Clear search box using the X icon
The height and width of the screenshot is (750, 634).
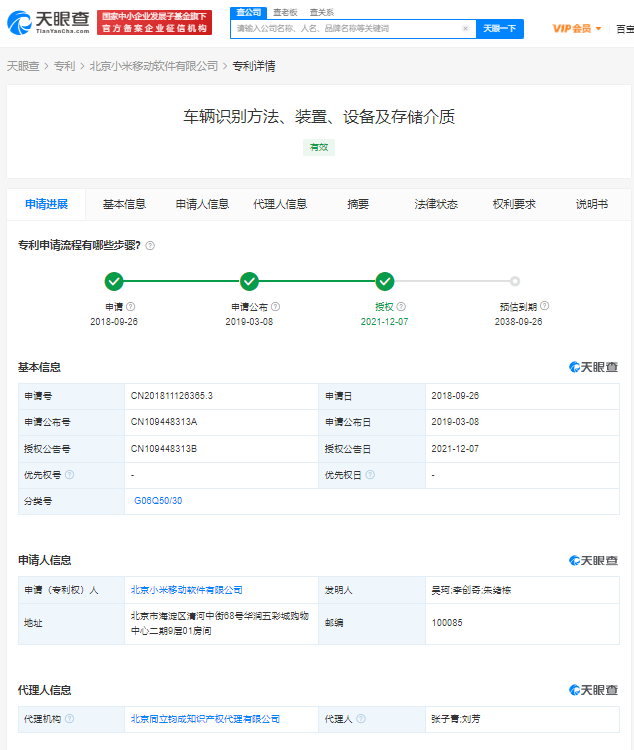465,29
